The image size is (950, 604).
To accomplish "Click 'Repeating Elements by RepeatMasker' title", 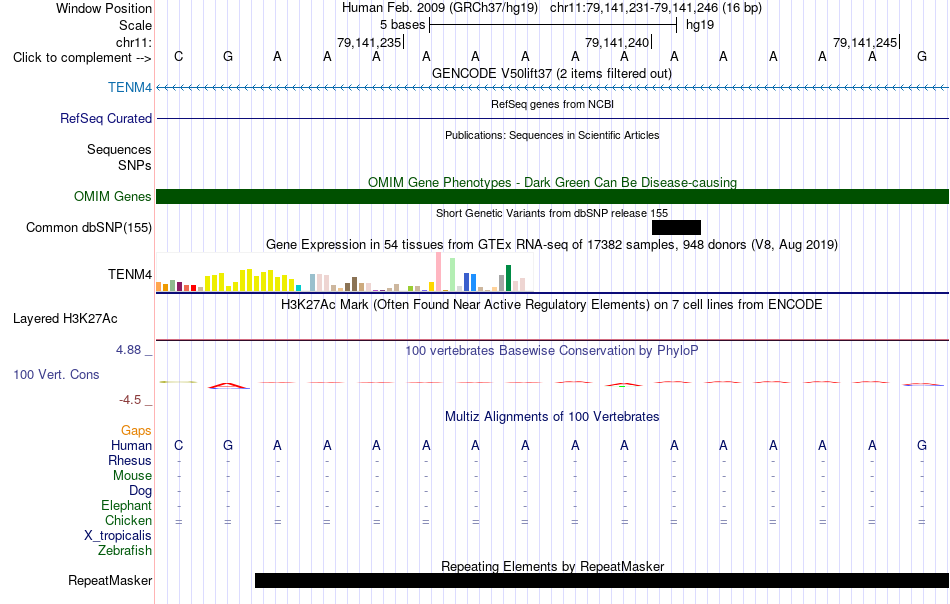I will pyautogui.click(x=552, y=566).
